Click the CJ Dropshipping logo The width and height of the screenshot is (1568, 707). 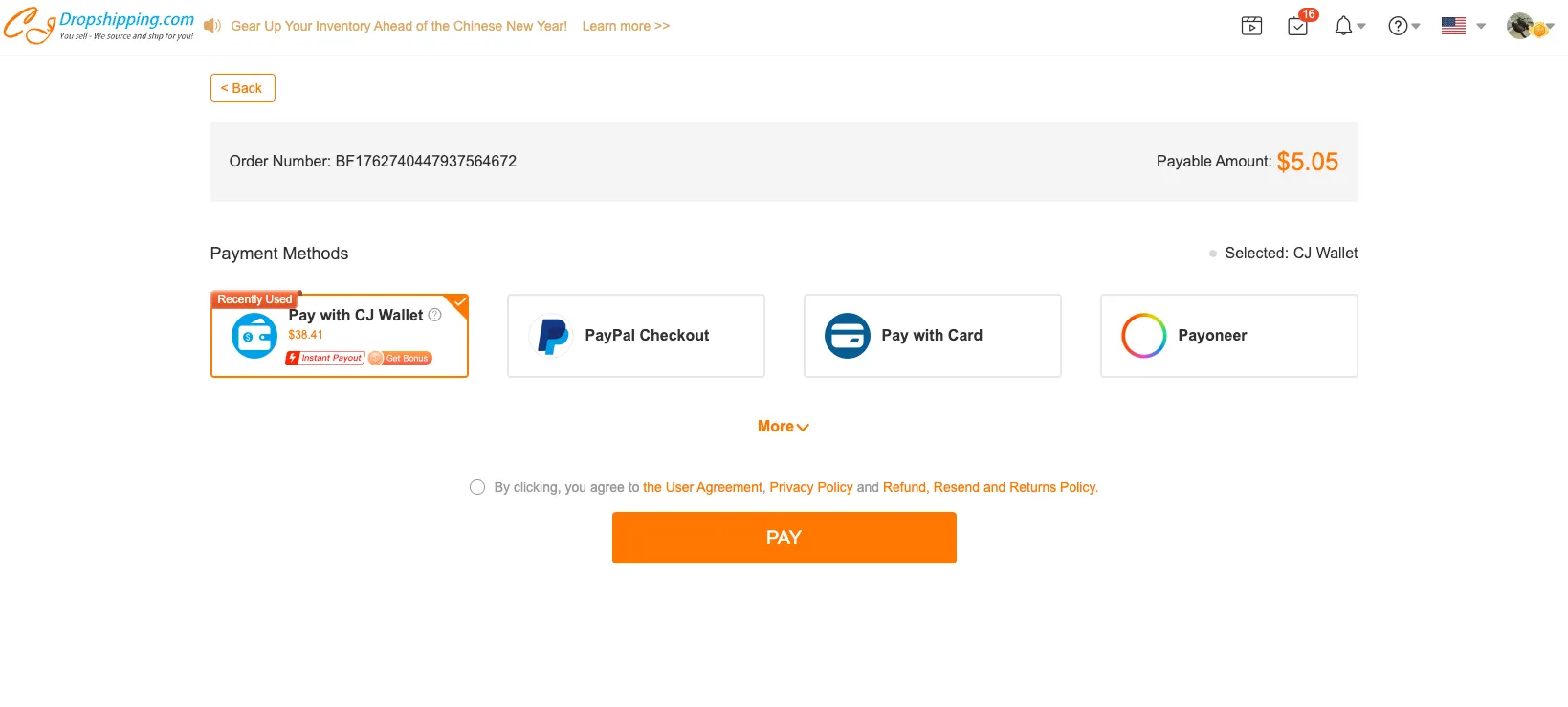pyautogui.click(x=99, y=26)
